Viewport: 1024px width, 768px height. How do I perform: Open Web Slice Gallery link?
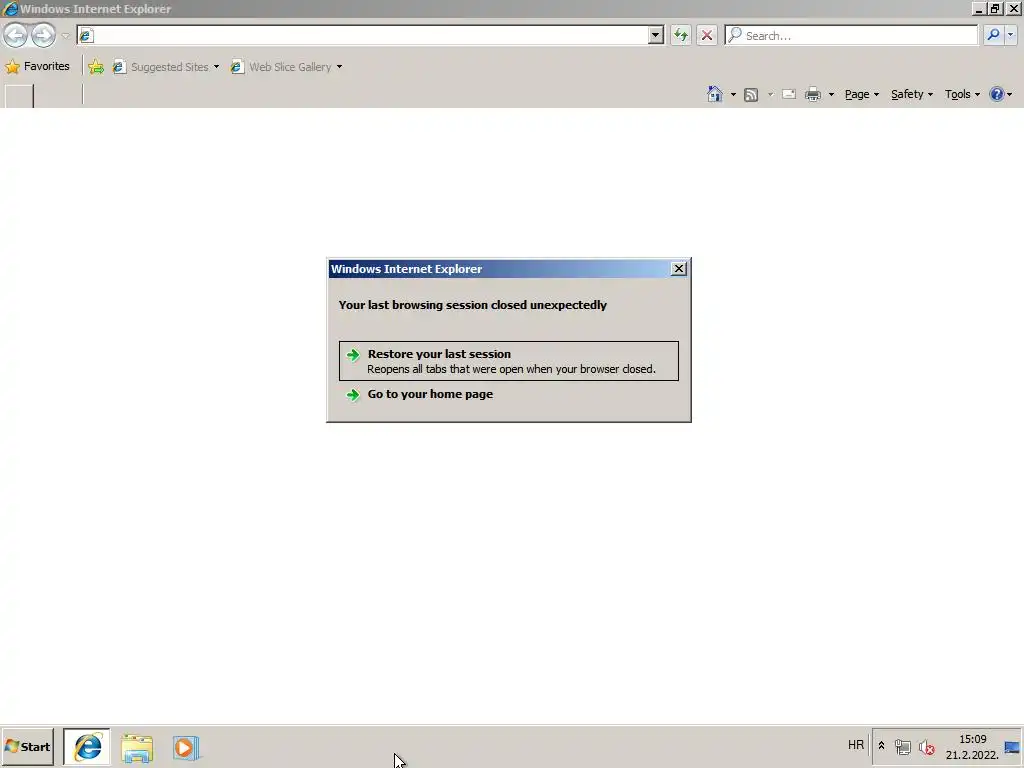[x=281, y=67]
